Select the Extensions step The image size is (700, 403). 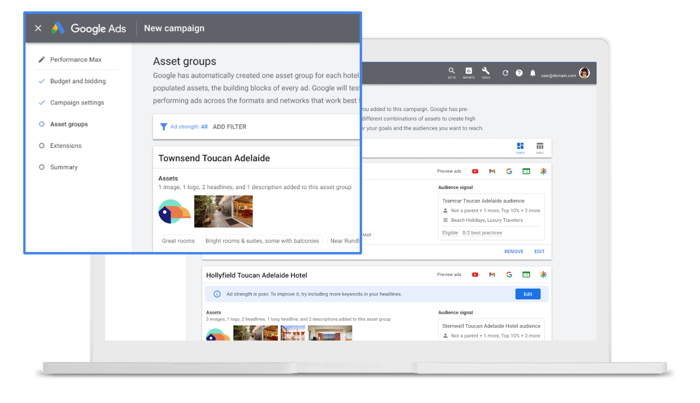point(65,146)
